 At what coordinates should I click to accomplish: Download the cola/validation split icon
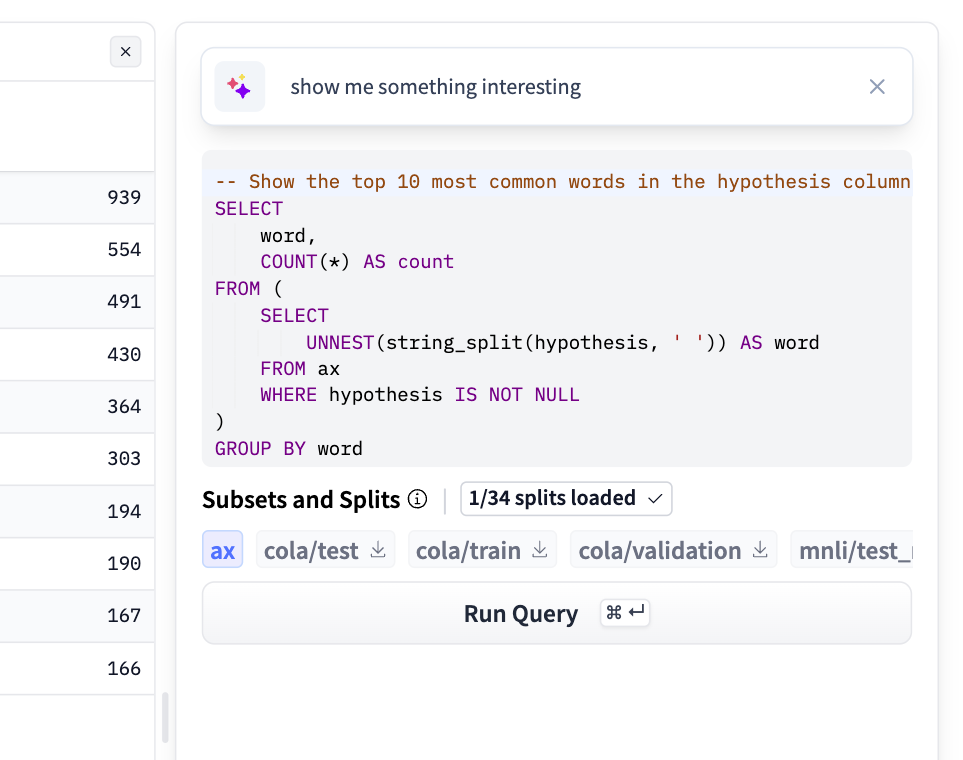(760, 550)
